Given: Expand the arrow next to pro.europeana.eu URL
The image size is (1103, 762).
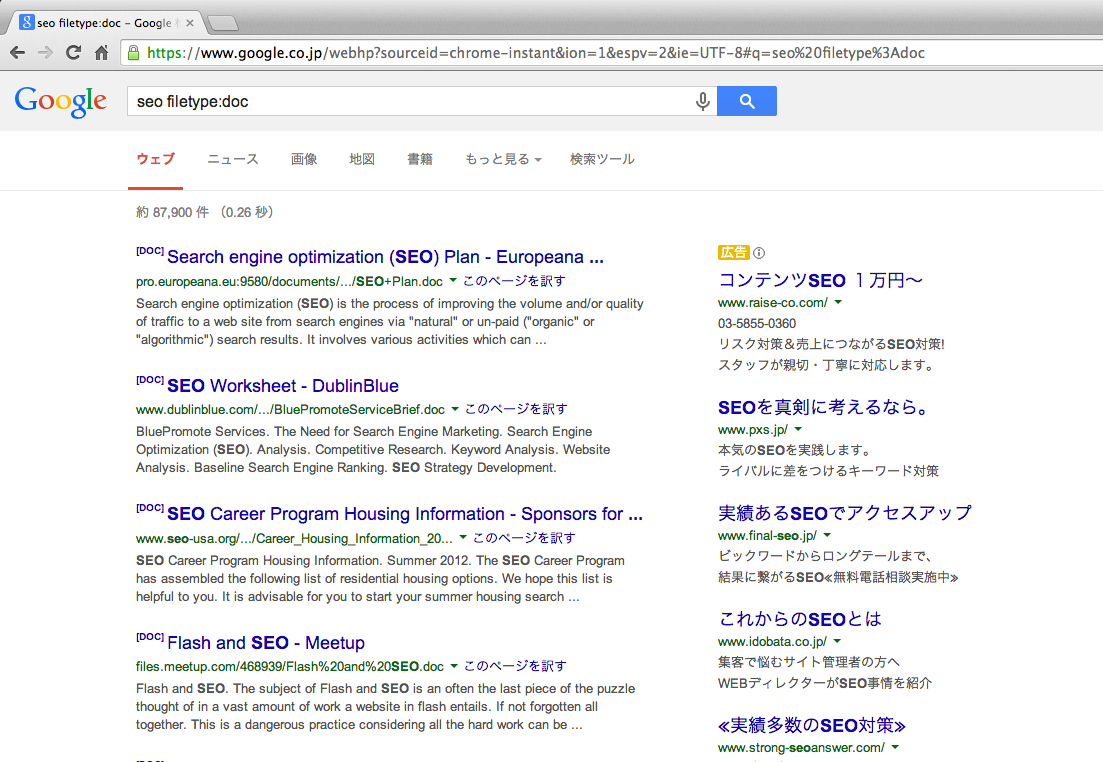Looking at the screenshot, I should coord(453,281).
